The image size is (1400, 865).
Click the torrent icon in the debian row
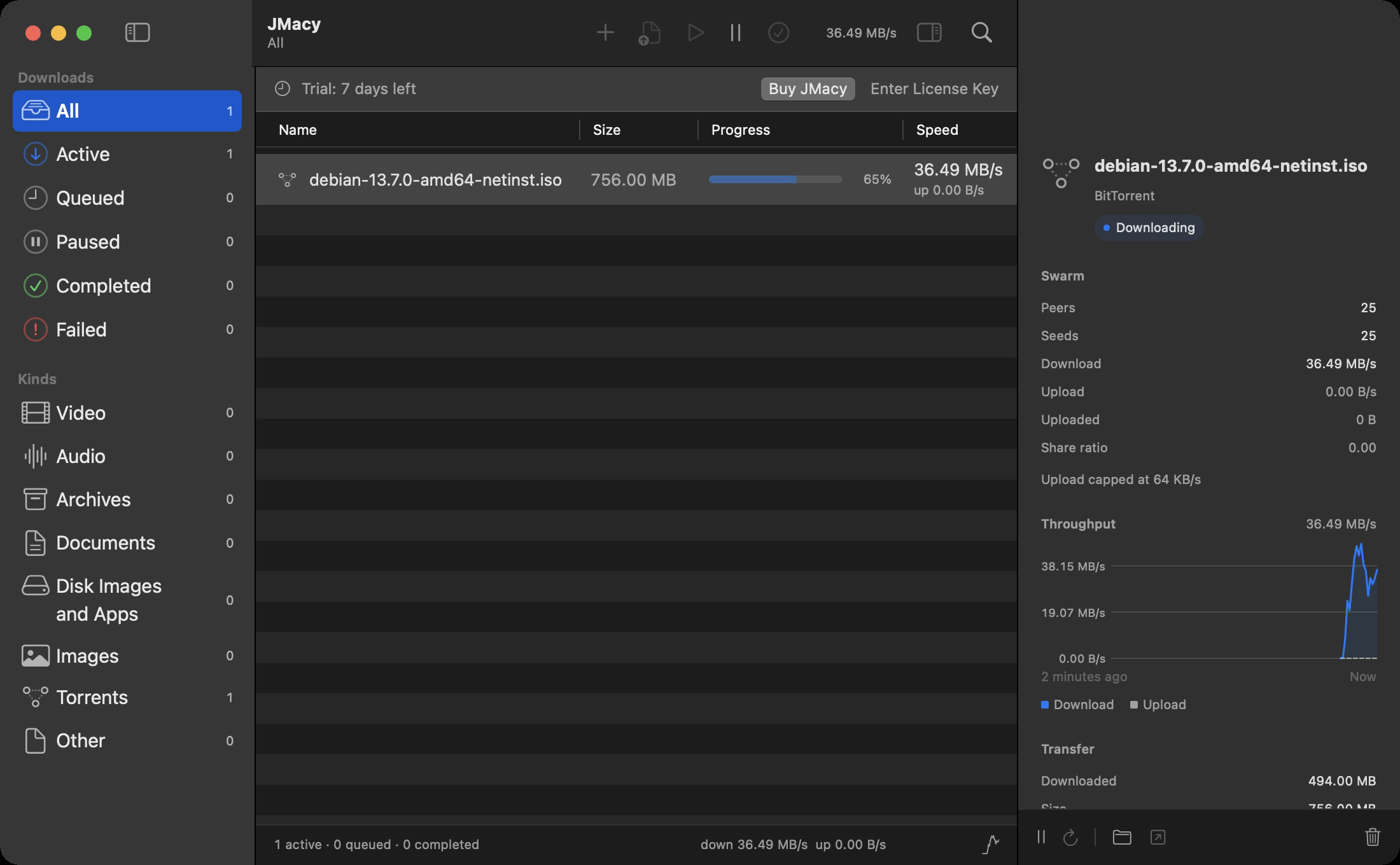(x=287, y=180)
